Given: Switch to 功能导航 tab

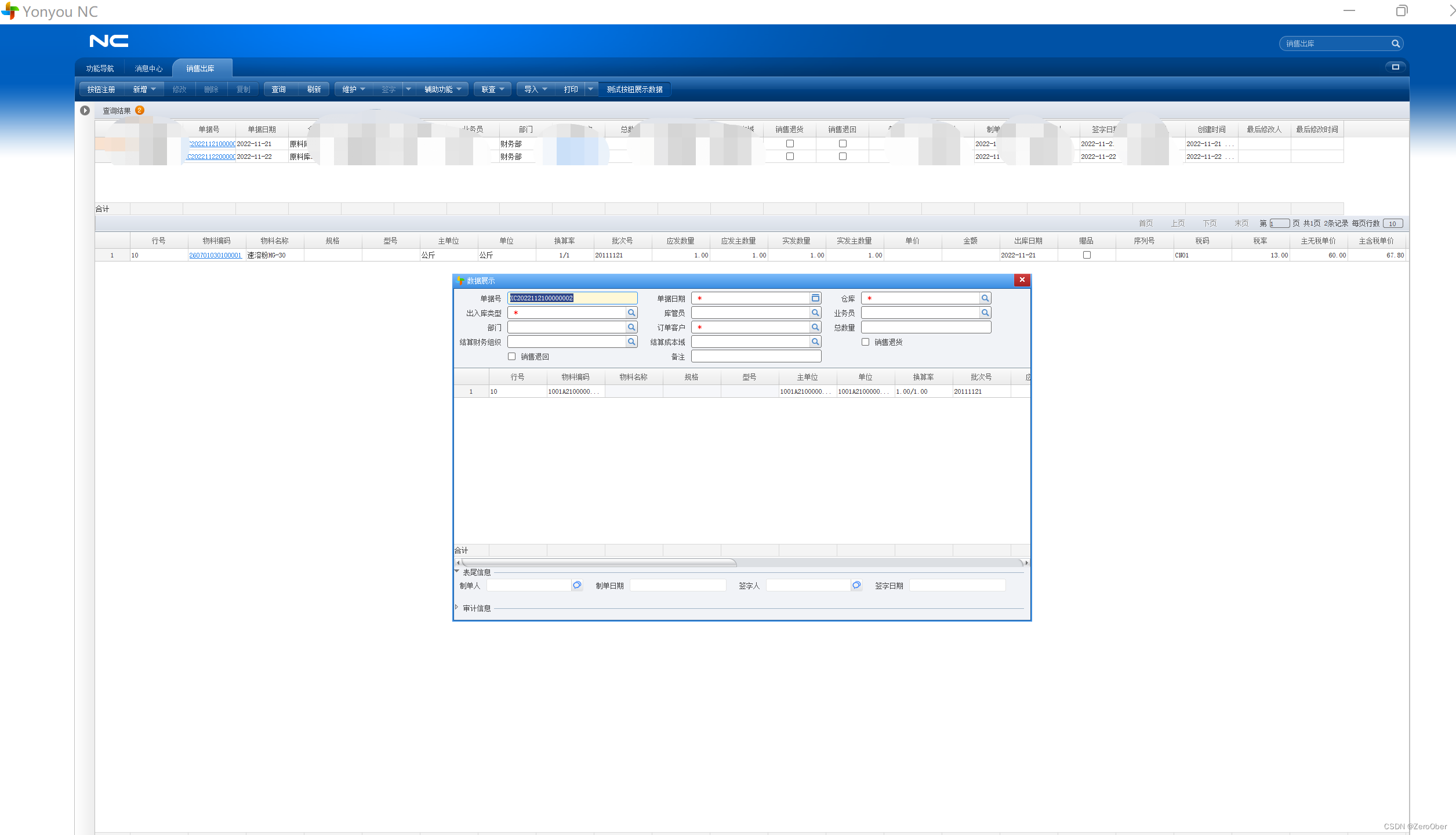Looking at the screenshot, I should point(100,68).
